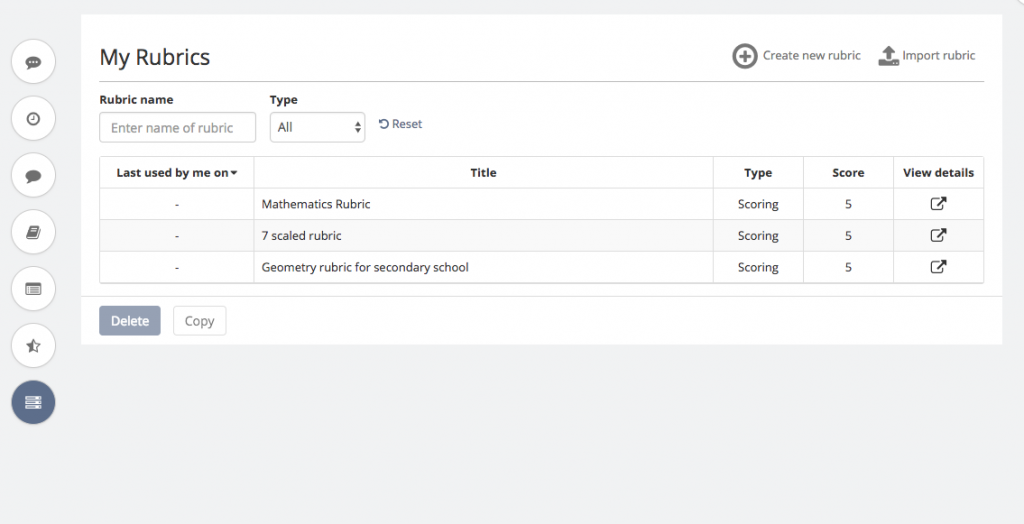Open the active rubrics server sidebar icon
The image size is (1024, 524).
(x=33, y=402)
